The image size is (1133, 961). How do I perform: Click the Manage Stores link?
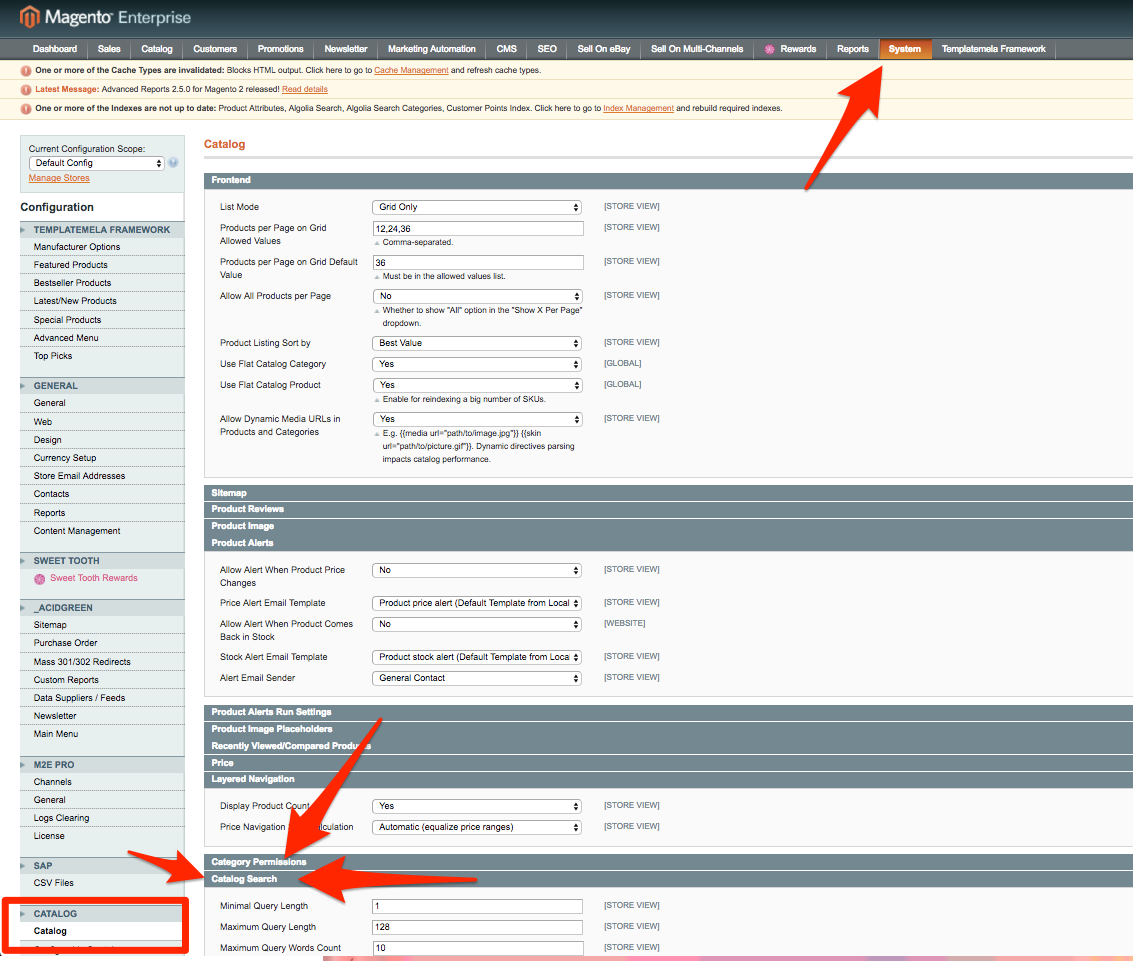click(x=59, y=178)
